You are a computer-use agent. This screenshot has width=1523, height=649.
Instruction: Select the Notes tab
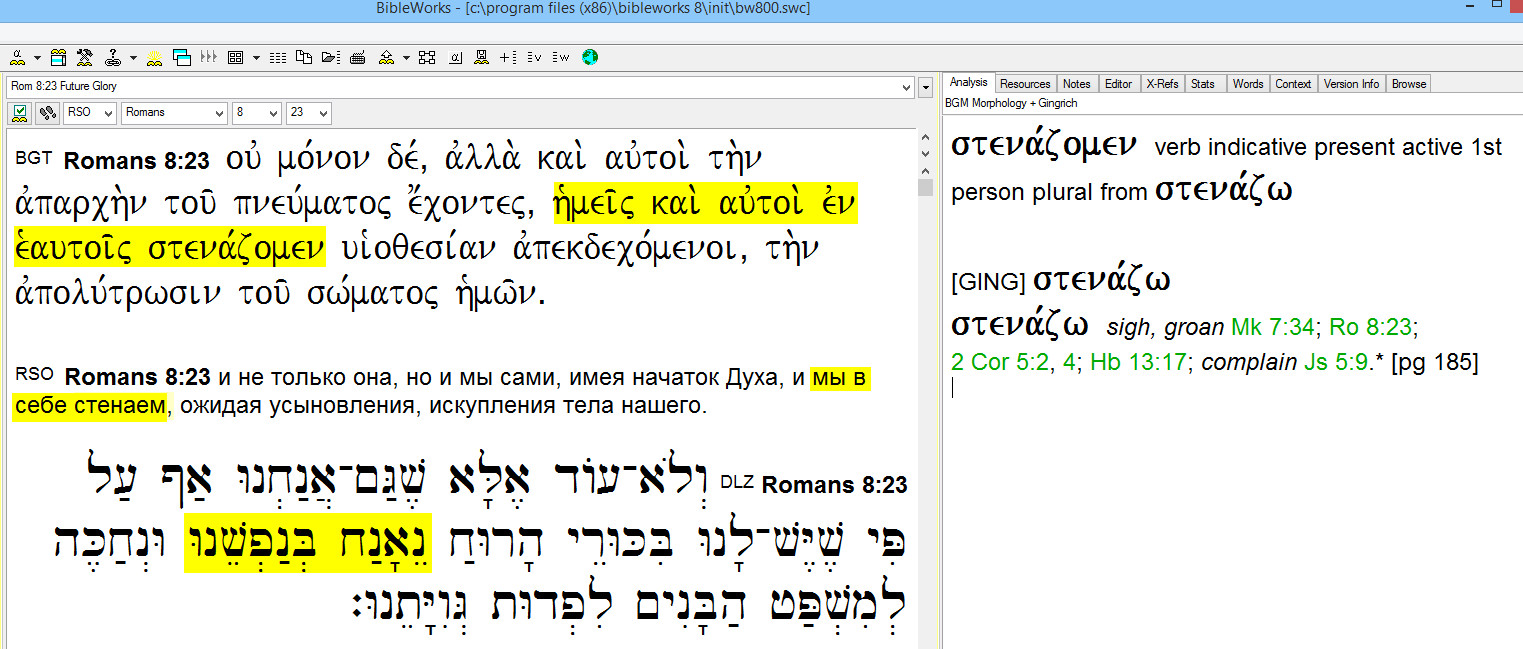[1076, 84]
